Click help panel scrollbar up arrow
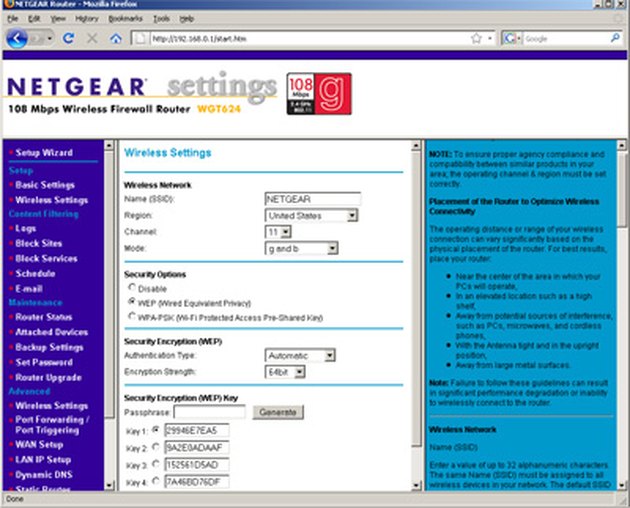630x508 pixels. click(621, 145)
